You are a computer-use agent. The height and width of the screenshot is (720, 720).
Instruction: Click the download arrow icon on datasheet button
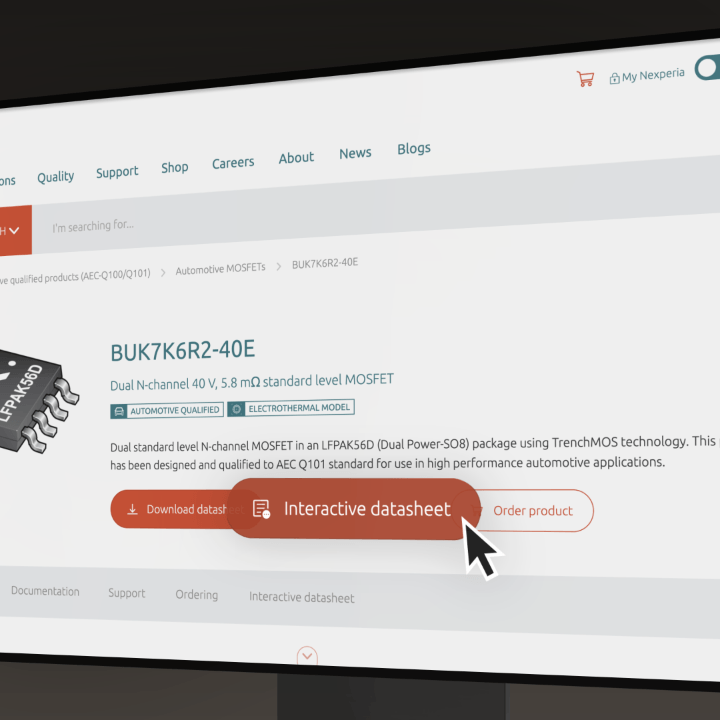pos(132,509)
